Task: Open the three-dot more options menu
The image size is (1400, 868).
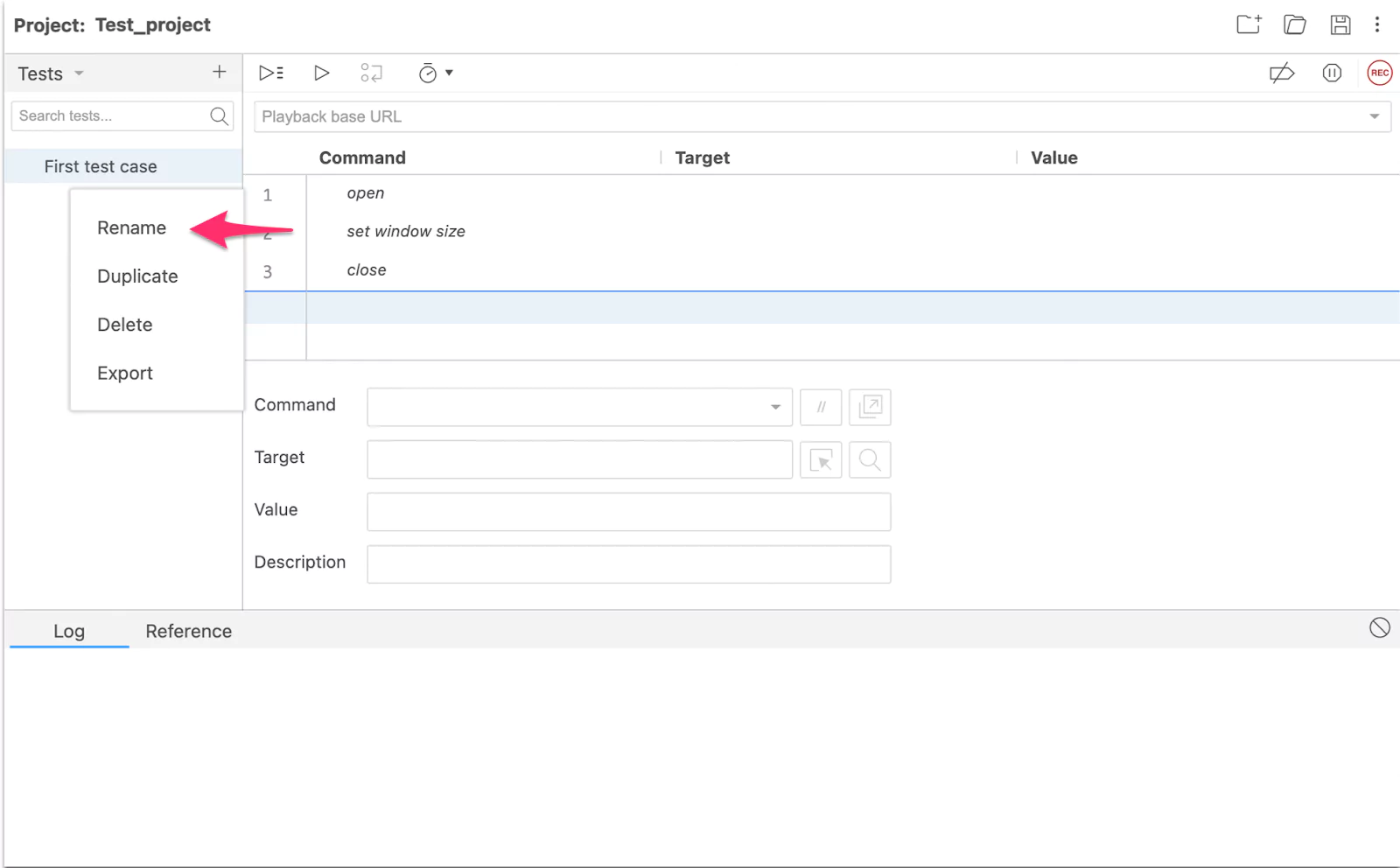Action: pos(1376,24)
